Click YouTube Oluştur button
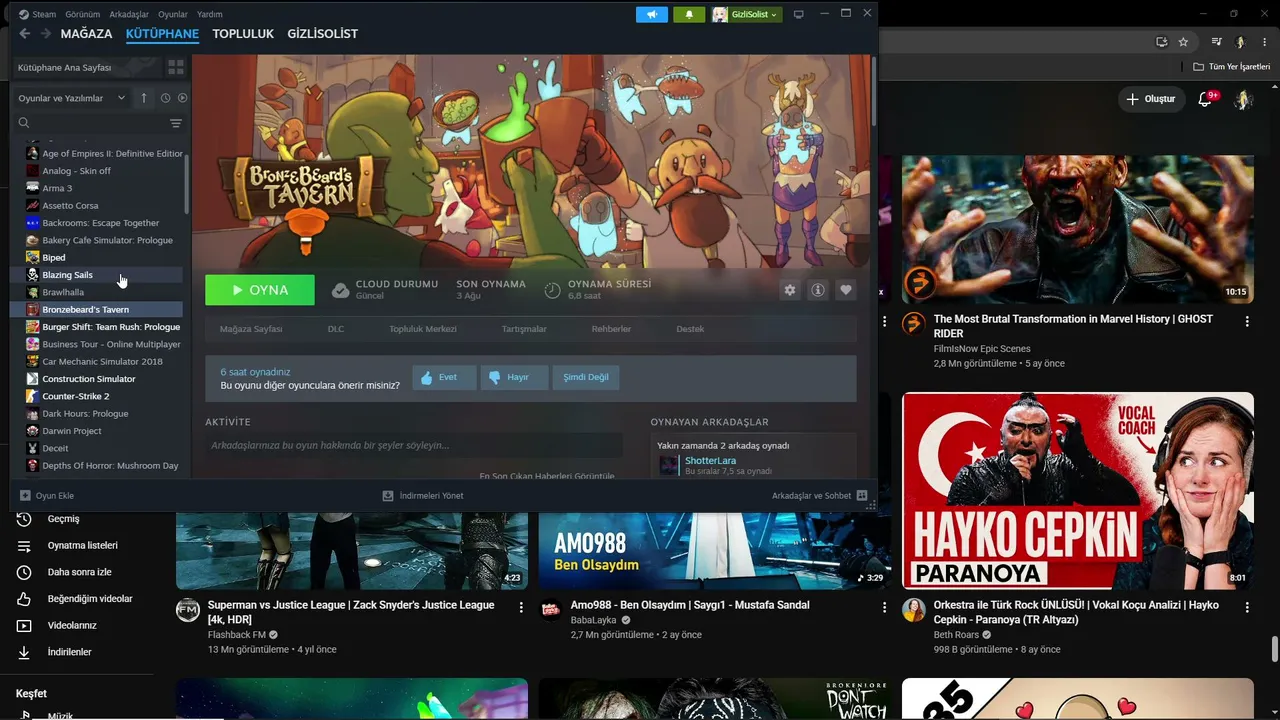Viewport: 1280px width, 720px height. coord(1150,99)
